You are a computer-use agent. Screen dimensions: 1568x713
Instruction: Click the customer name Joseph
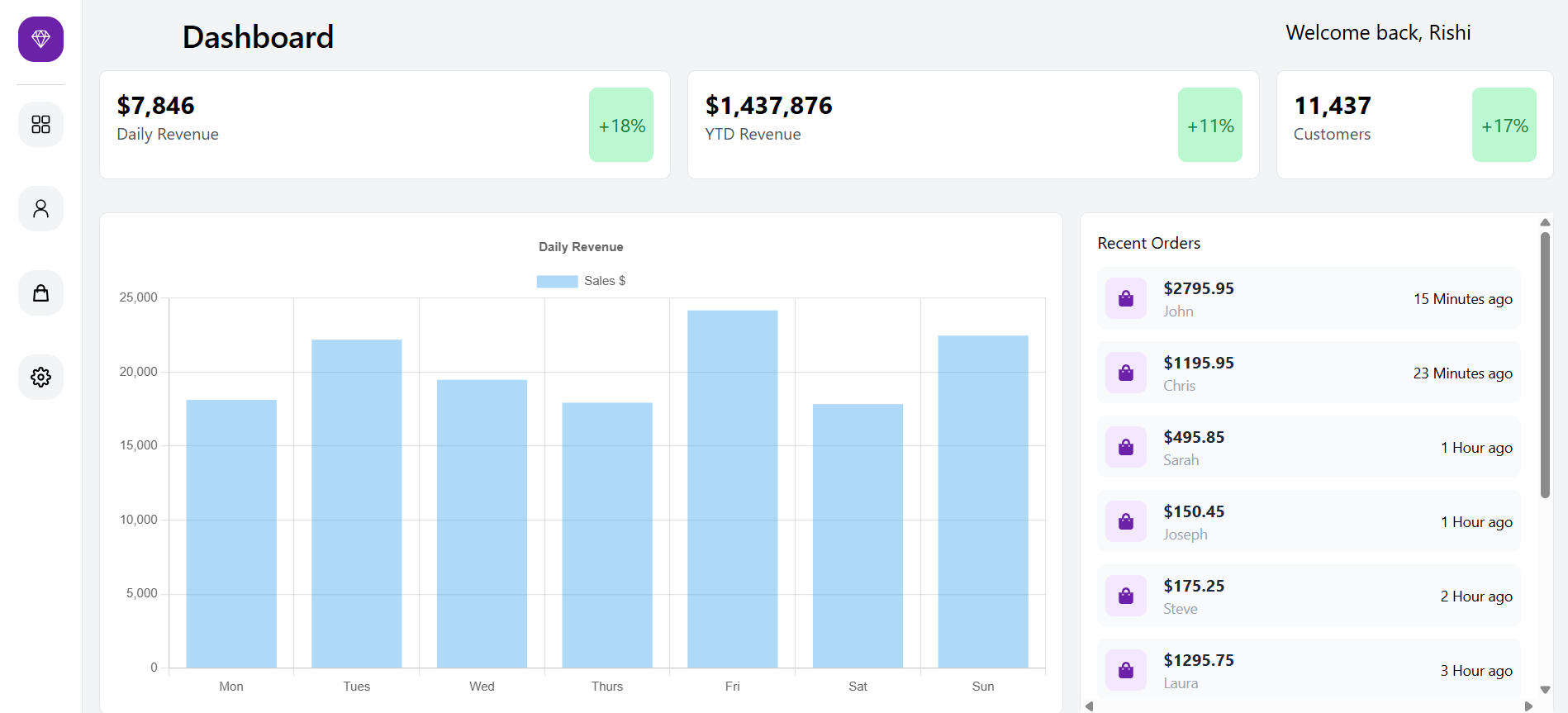(x=1186, y=535)
